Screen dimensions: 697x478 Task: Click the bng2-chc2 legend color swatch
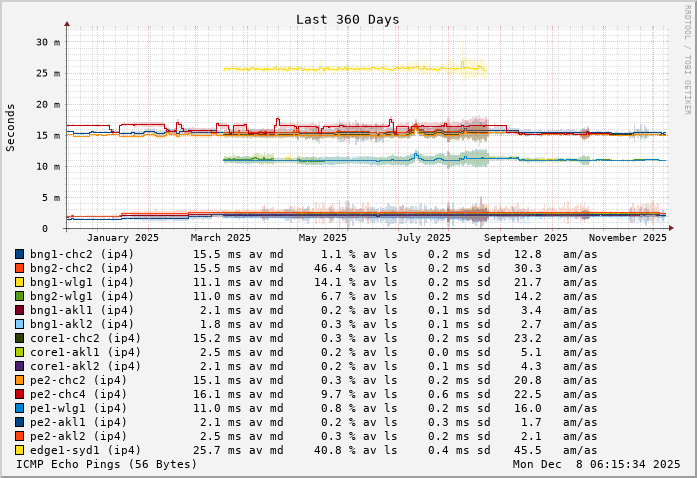[19, 268]
